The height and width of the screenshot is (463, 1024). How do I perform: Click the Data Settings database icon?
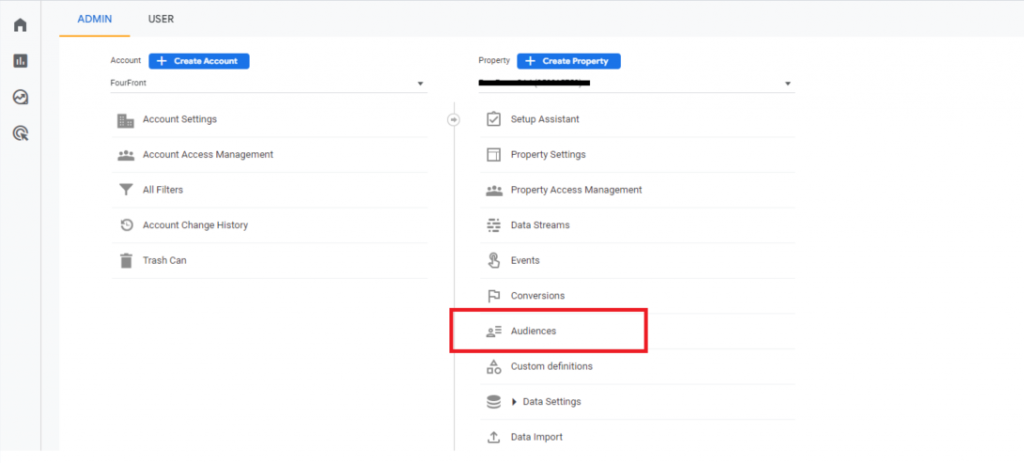click(x=494, y=402)
